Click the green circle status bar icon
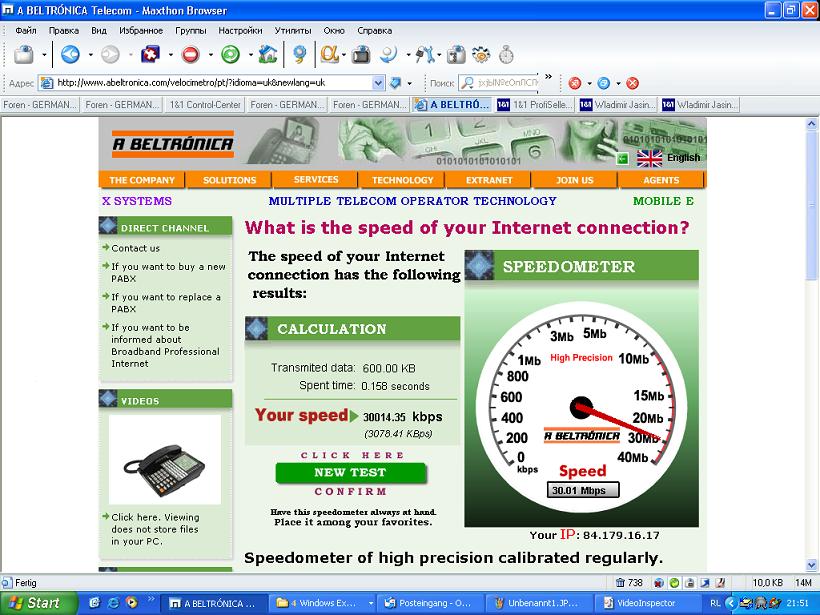The width and height of the screenshot is (820, 615). [x=675, y=583]
